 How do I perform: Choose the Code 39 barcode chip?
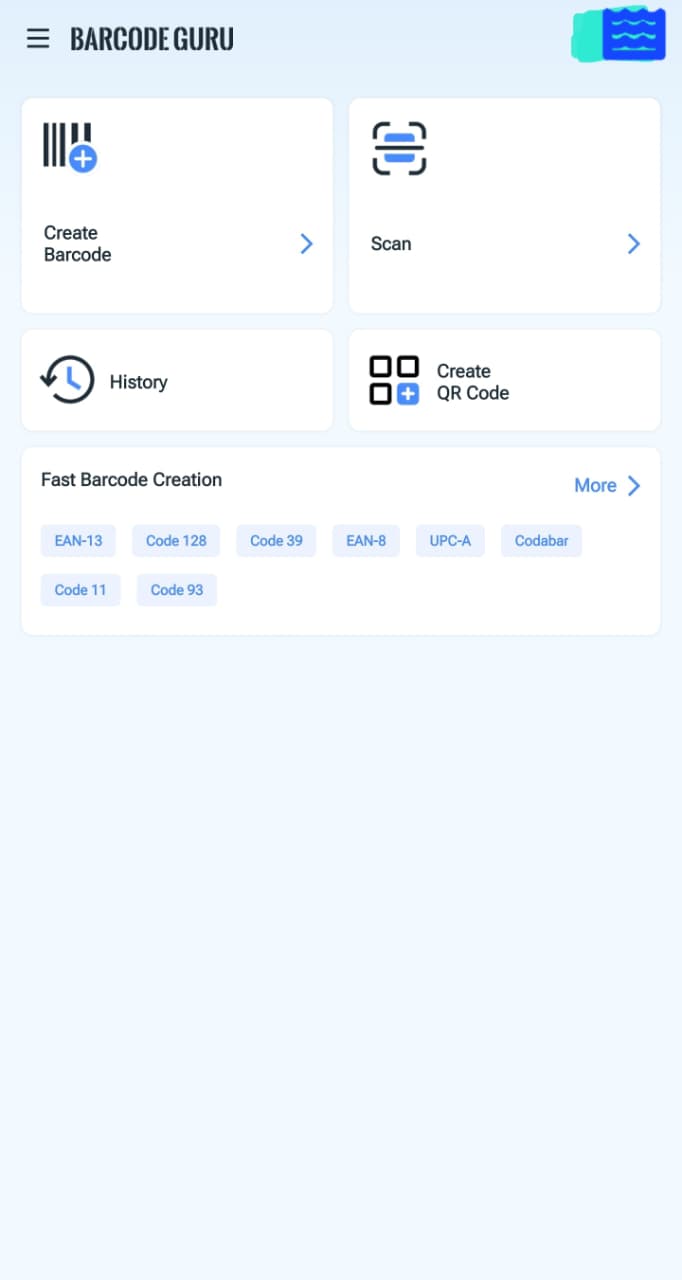tap(276, 541)
